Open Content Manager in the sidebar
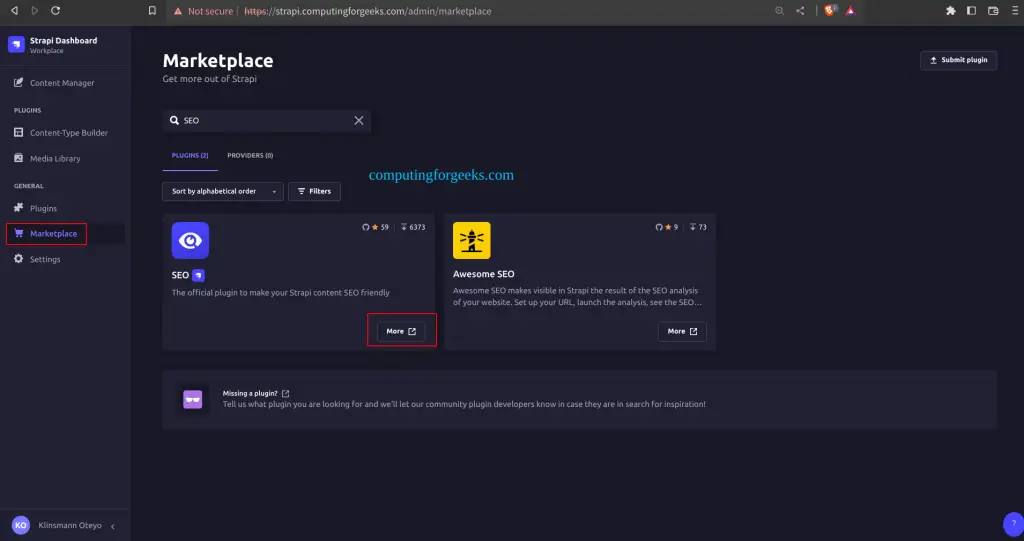The width and height of the screenshot is (1024, 541). [x=62, y=83]
